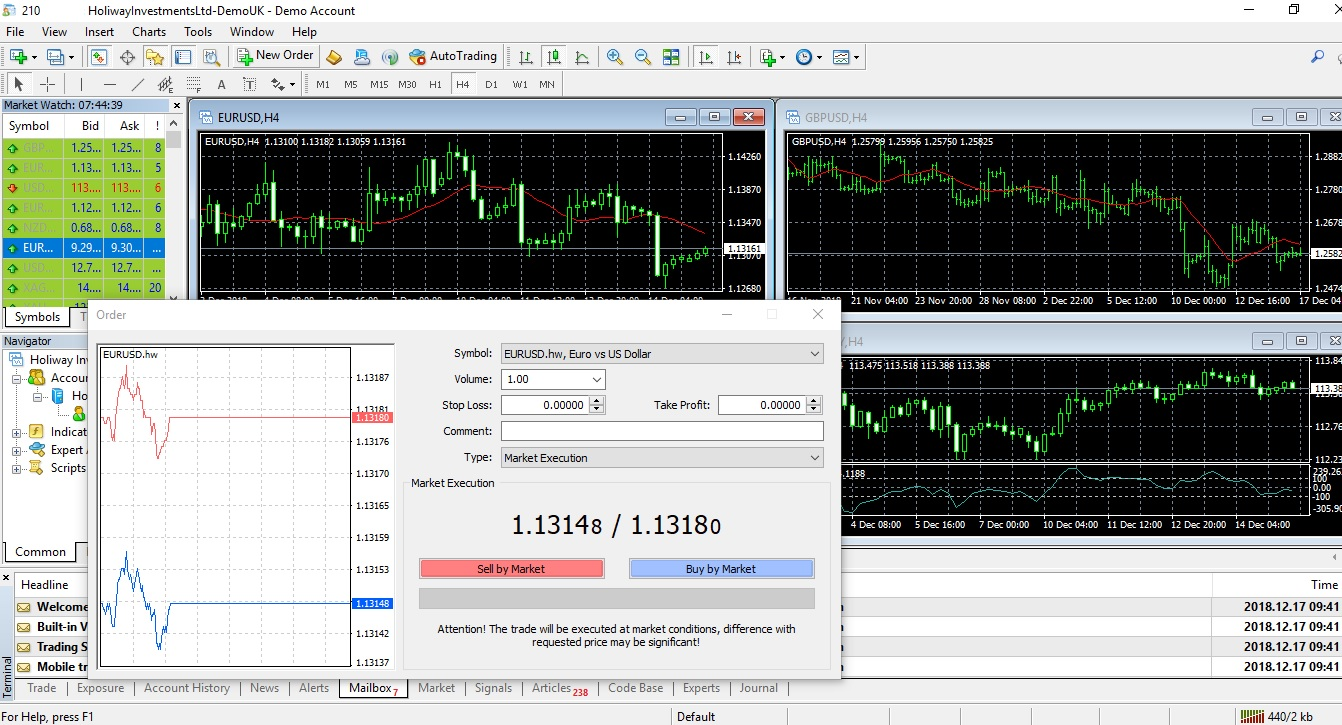Open the Charts menu
1342x725 pixels.
point(149,32)
